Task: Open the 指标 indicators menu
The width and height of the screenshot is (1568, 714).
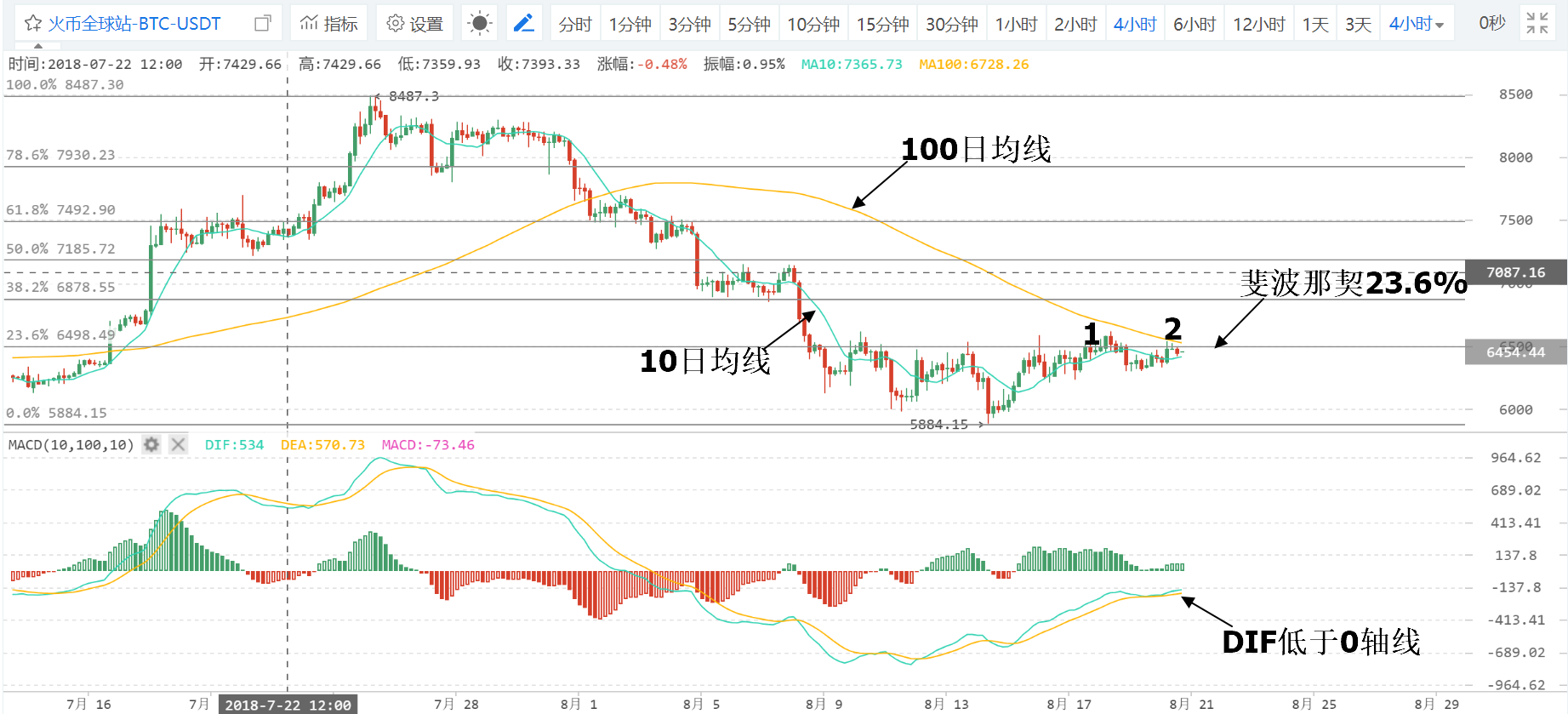Action: [329, 24]
